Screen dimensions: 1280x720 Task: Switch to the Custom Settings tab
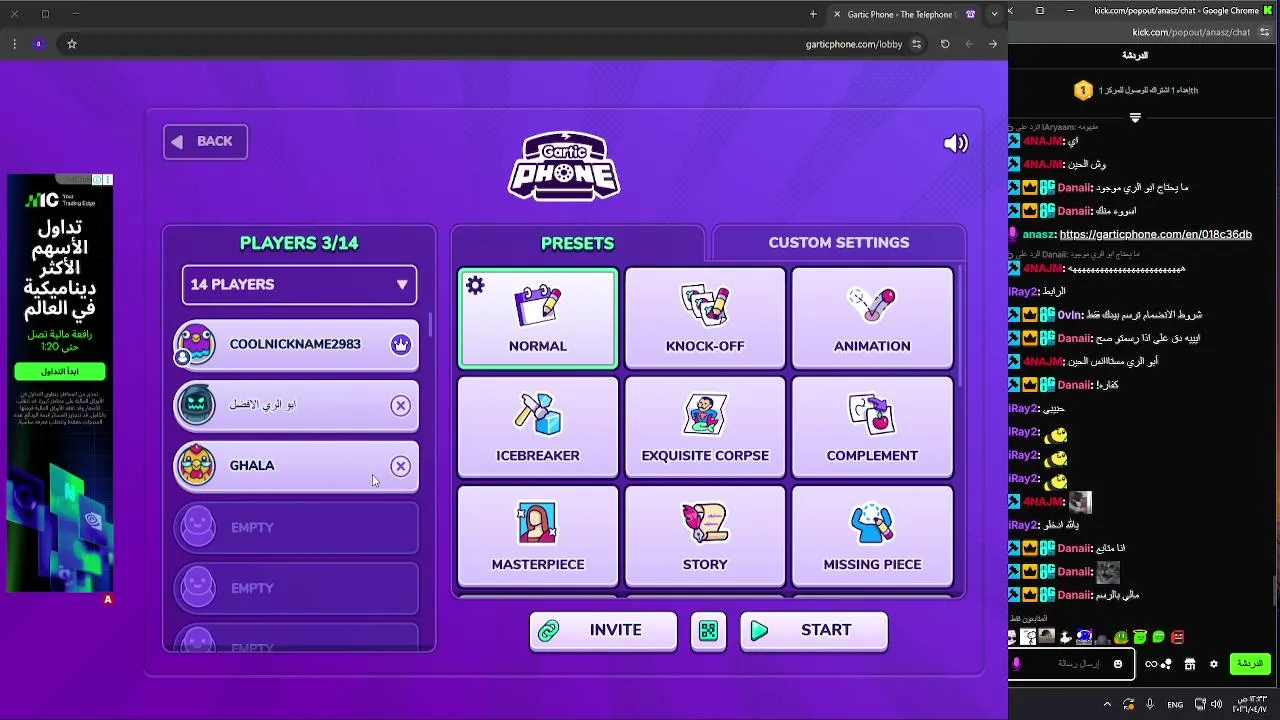tap(839, 243)
